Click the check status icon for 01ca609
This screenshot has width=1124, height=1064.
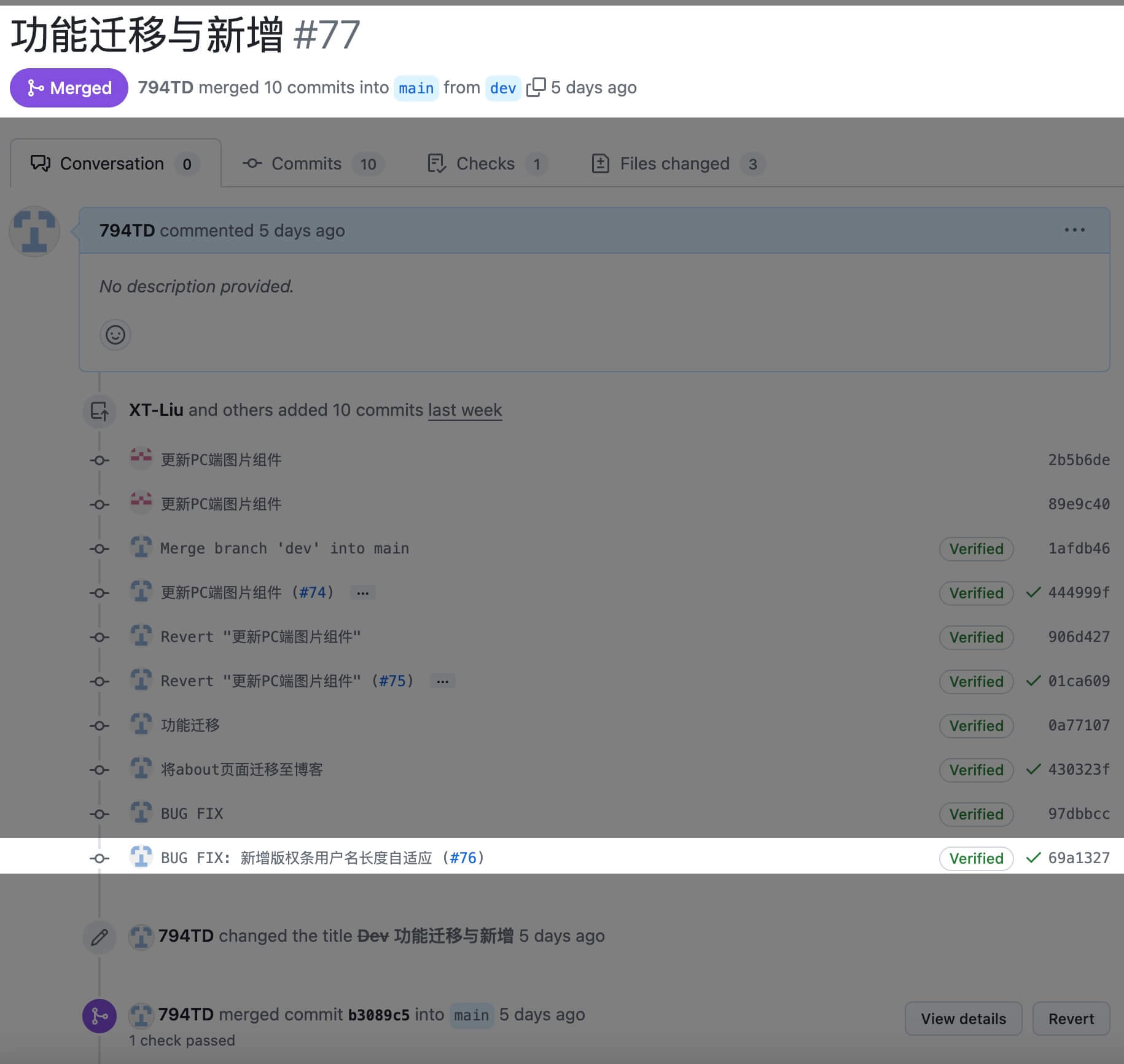[1034, 681]
